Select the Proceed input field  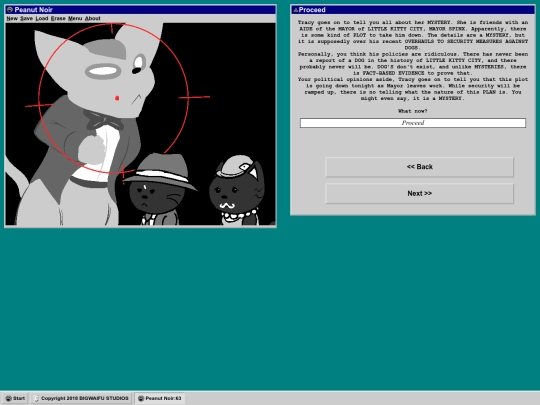point(413,123)
